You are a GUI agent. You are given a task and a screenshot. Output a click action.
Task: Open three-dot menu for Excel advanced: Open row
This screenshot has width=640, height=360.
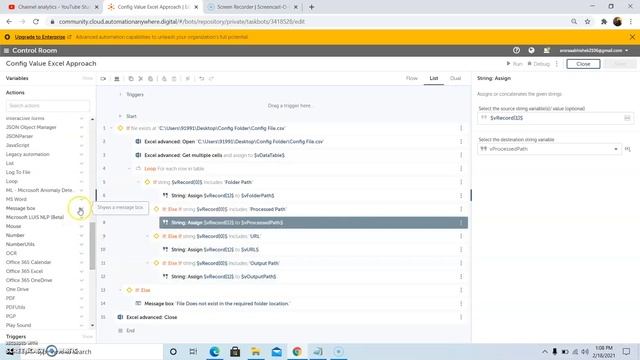(x=461, y=142)
